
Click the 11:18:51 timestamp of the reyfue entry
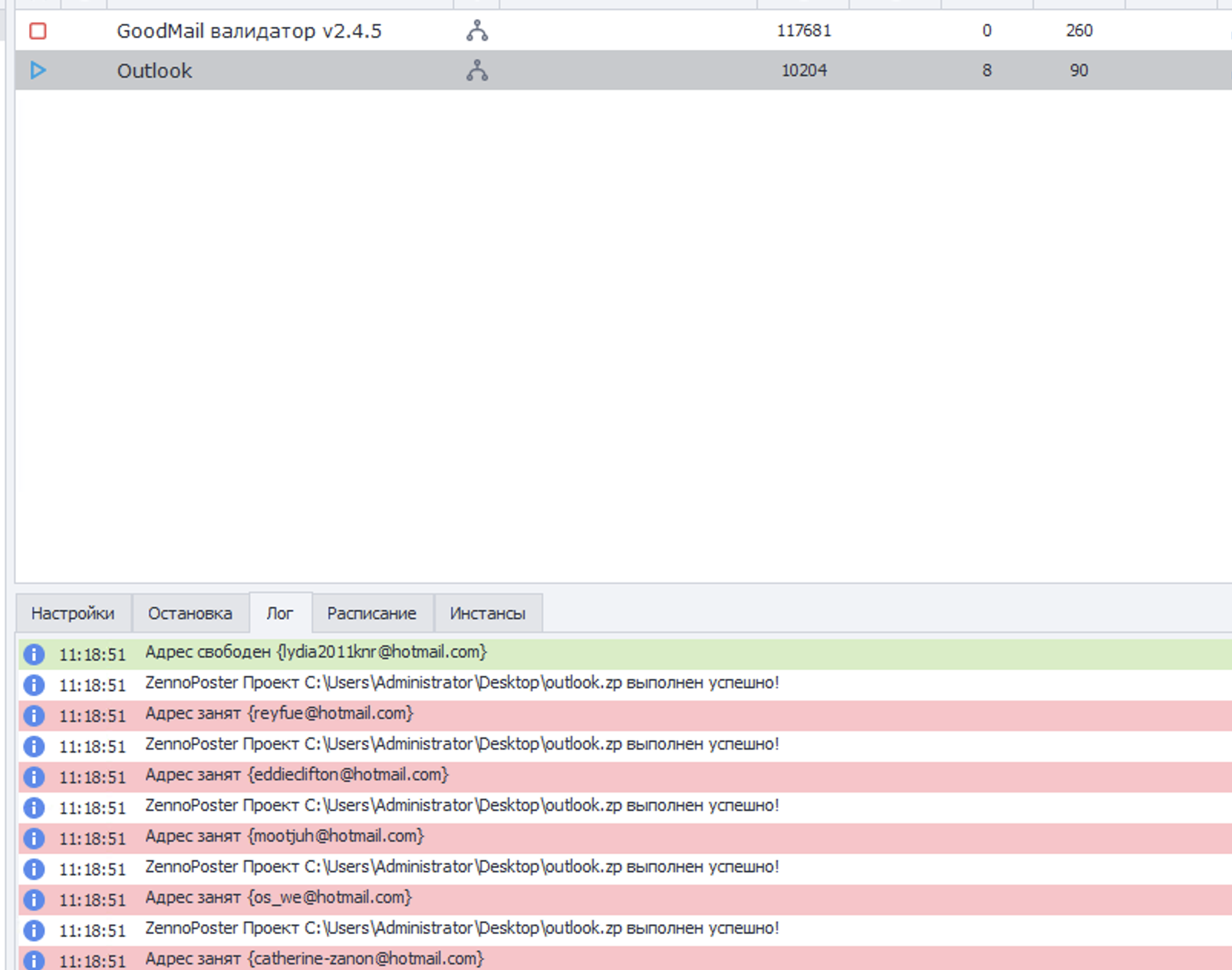(92, 716)
